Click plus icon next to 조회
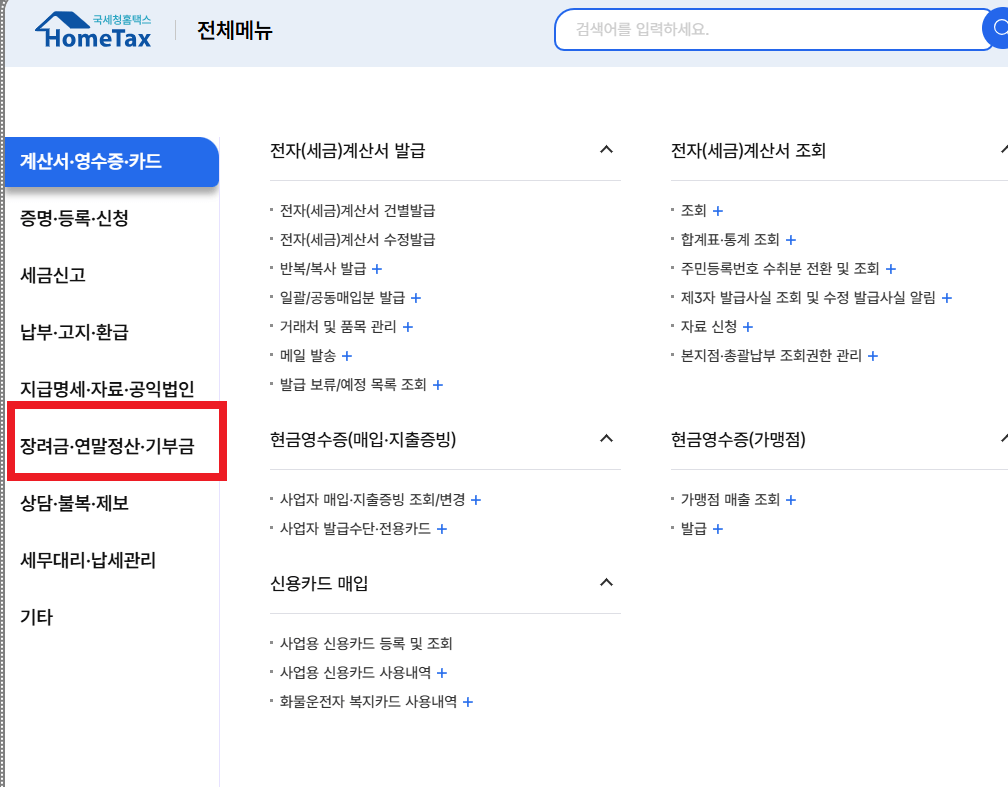1008x787 pixels. tap(718, 210)
